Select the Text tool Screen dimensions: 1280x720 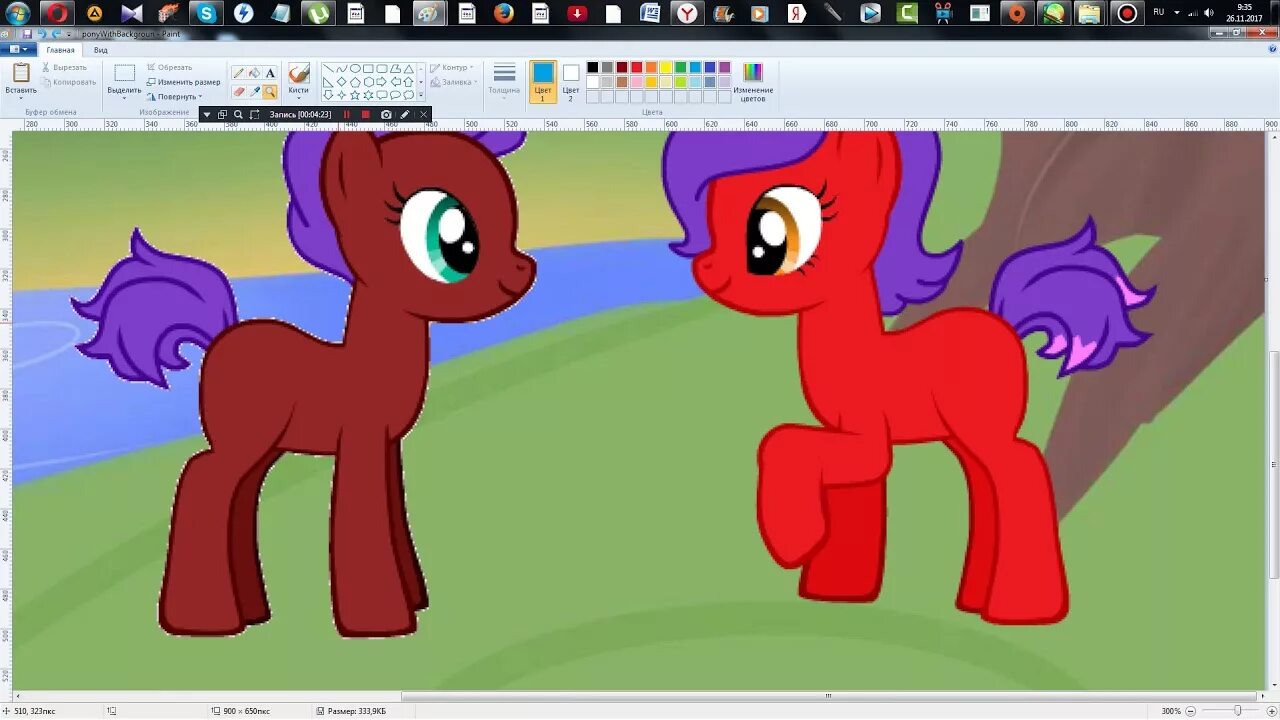tap(270, 73)
